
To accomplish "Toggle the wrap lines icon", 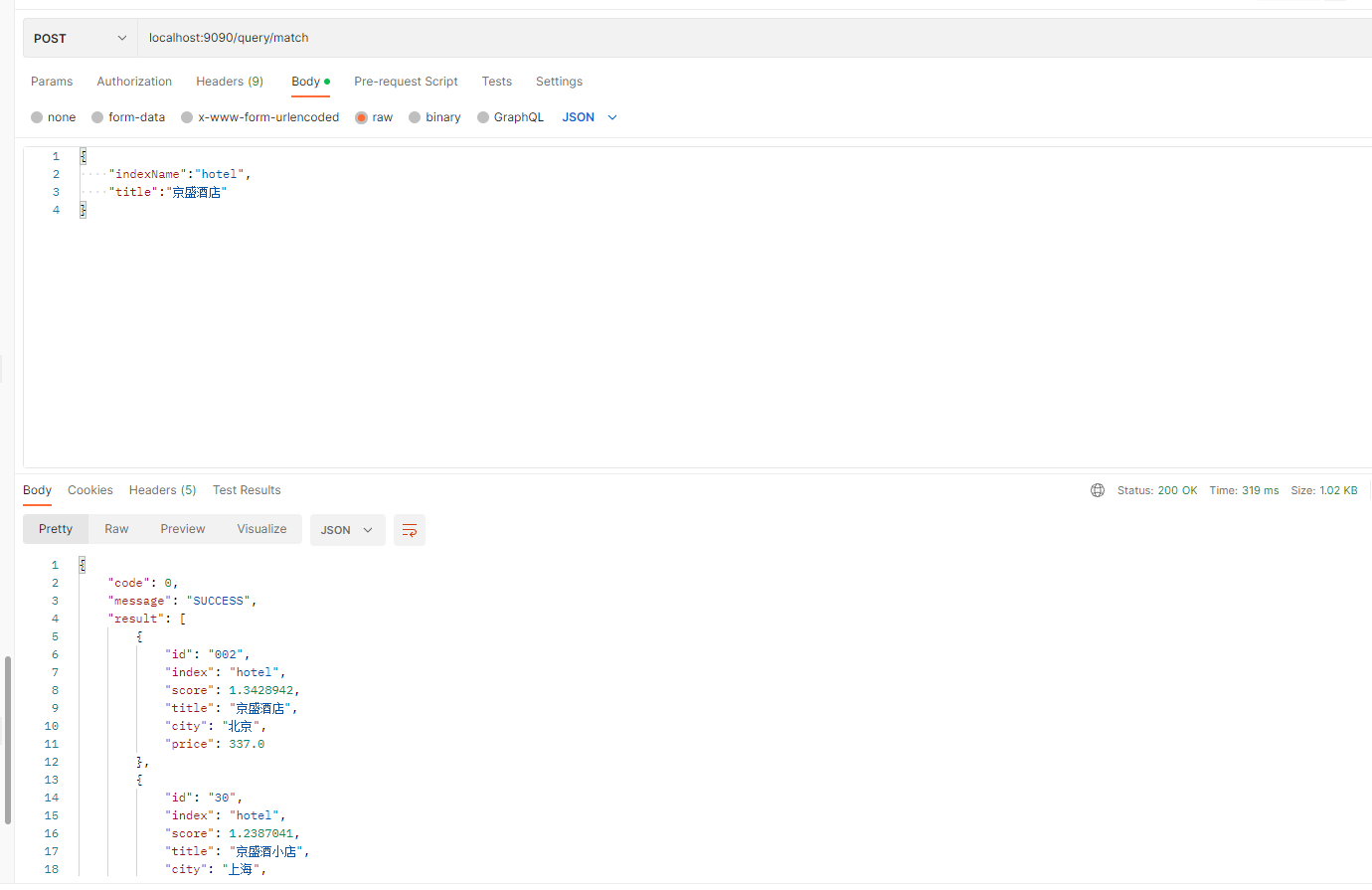I will 410,530.
